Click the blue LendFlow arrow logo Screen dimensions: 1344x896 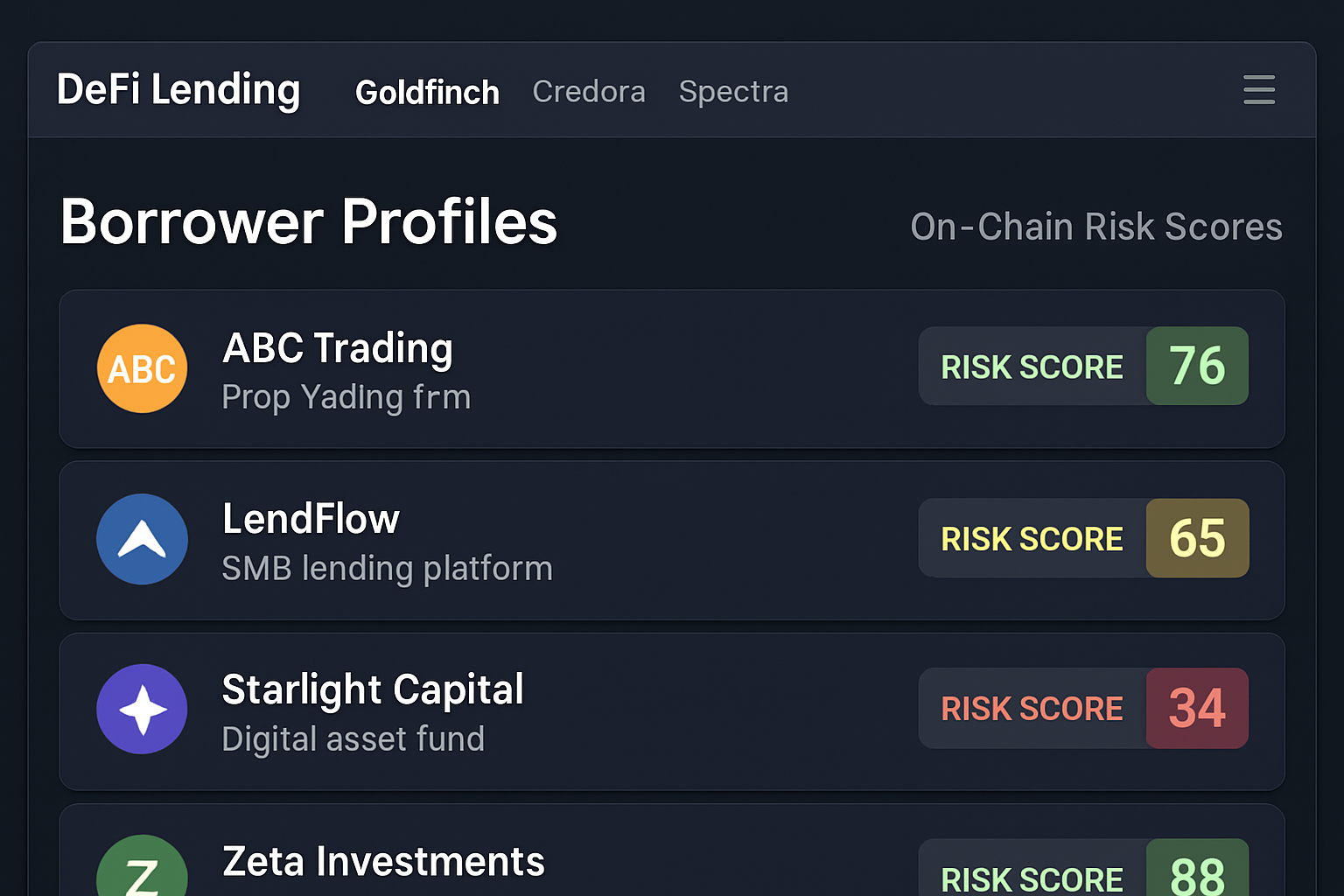pyautogui.click(x=142, y=539)
